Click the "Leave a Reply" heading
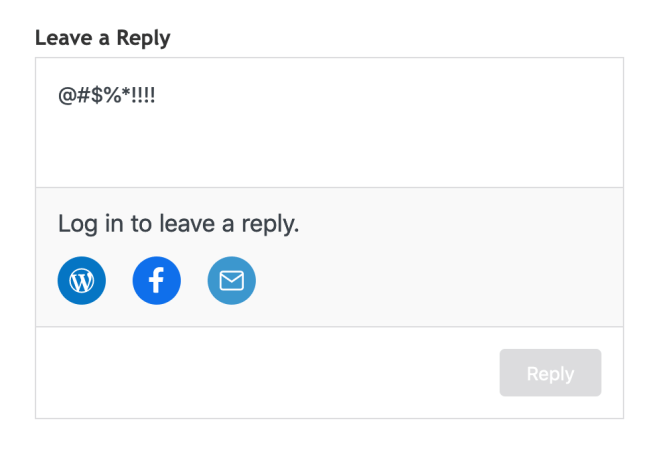This screenshot has width=655, height=450. (102, 38)
